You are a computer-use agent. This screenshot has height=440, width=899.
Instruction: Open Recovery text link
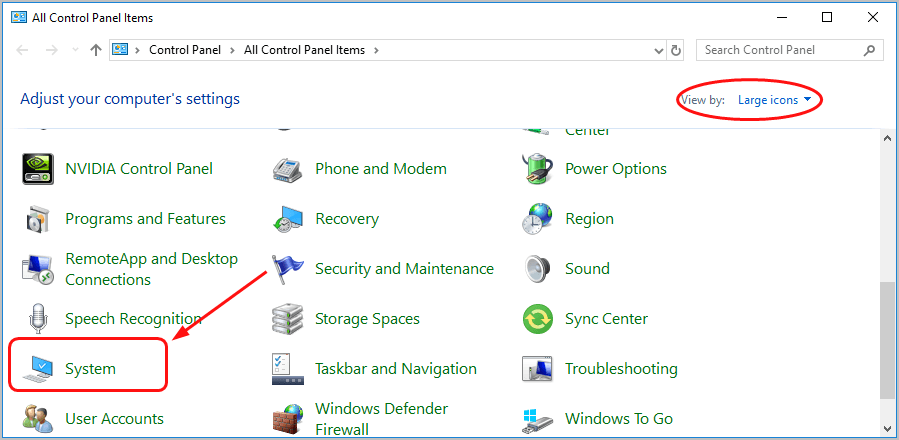[347, 219]
